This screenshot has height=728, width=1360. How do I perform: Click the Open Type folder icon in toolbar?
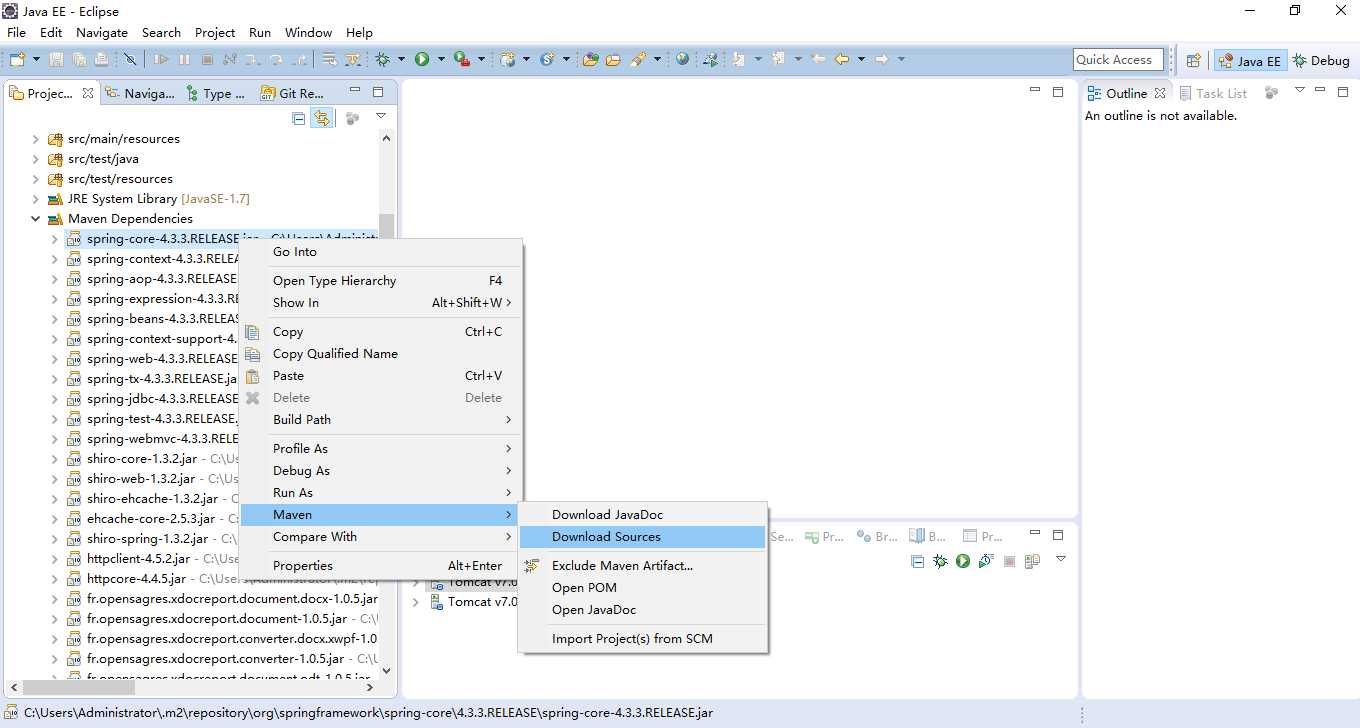[x=591, y=60]
